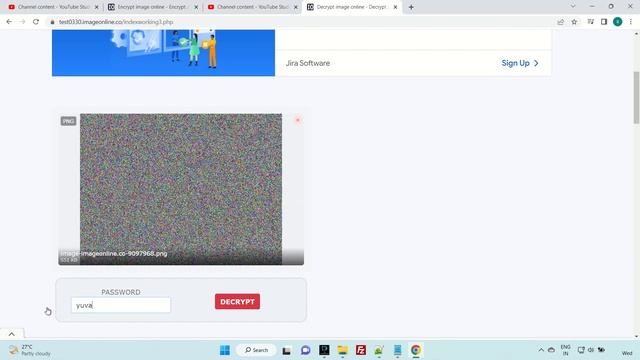Open the Jira Software ad banner image
Viewport: 640px width, 360px height.
pos(163,53)
